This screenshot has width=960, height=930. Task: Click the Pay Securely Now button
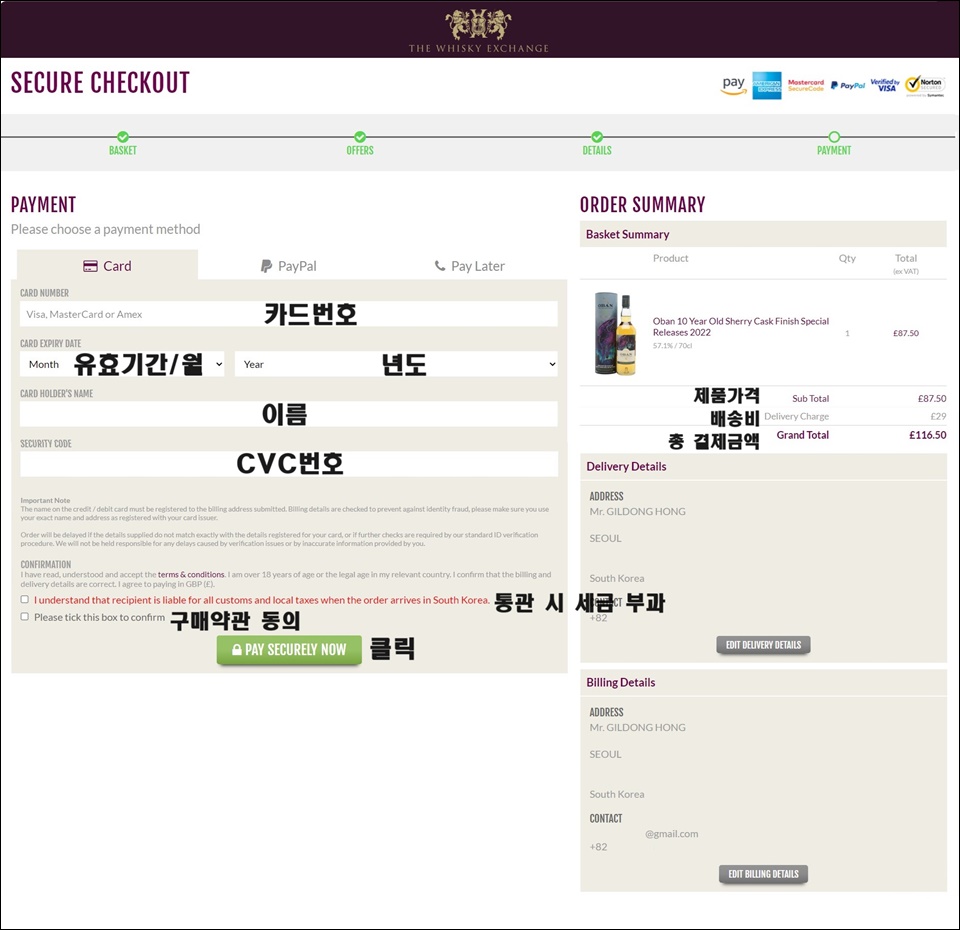[289, 650]
